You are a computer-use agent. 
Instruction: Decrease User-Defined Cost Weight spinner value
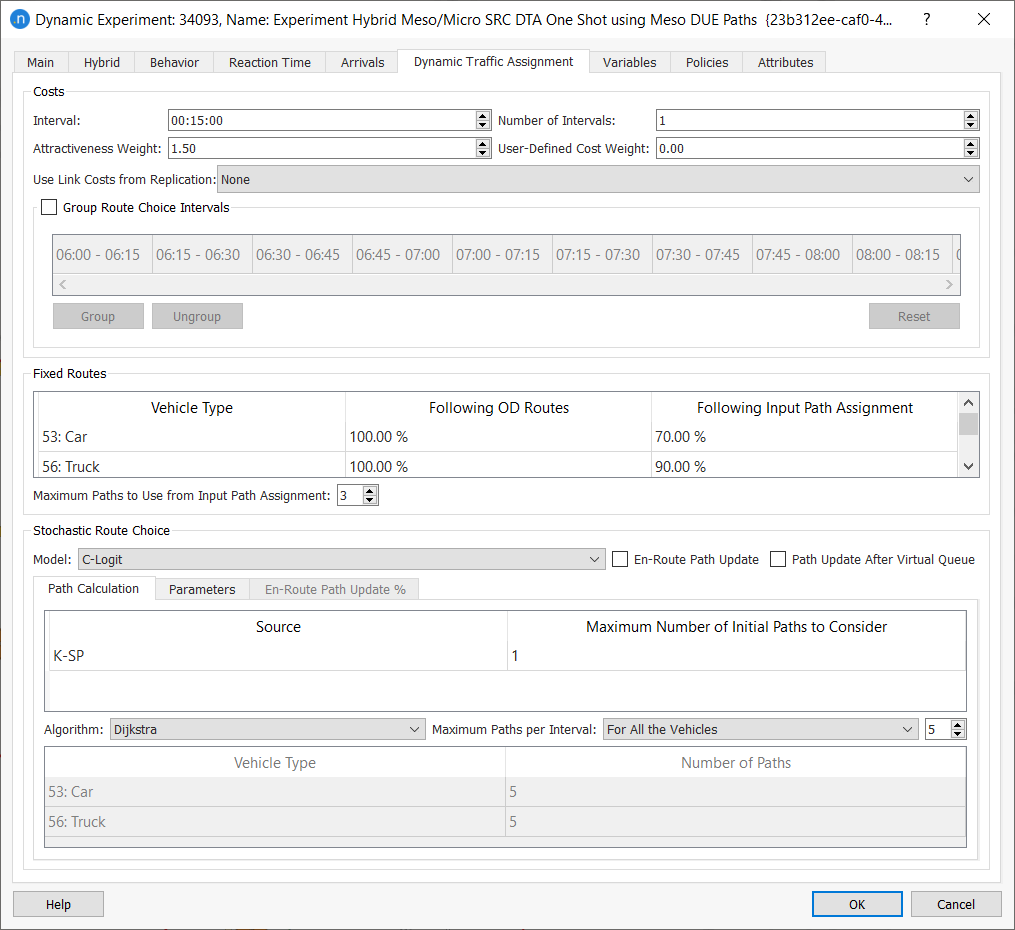click(x=970, y=153)
